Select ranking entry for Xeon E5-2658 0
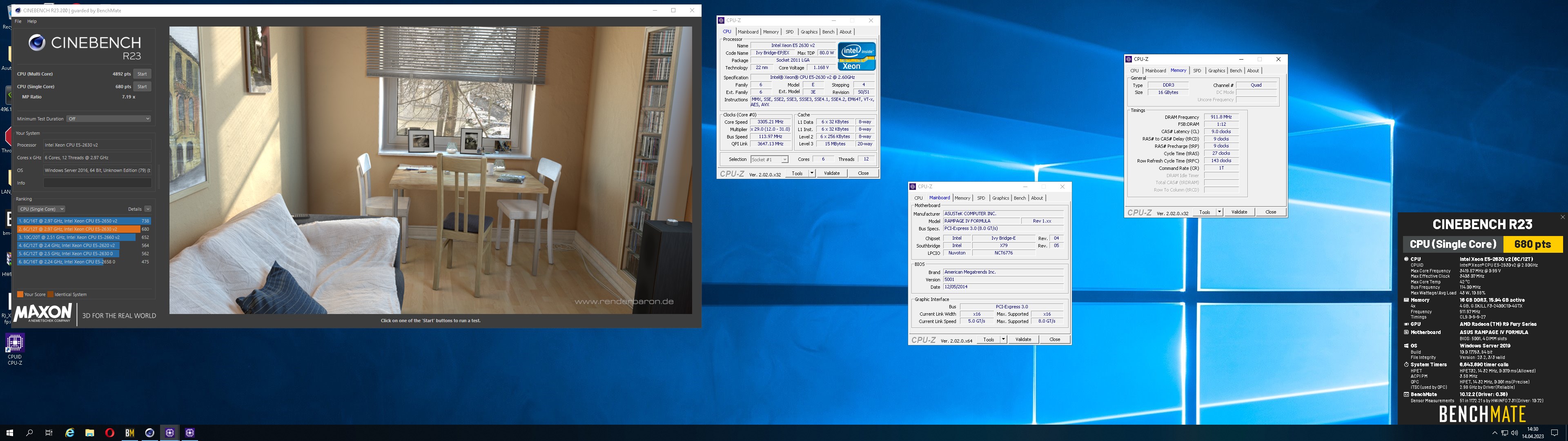Viewport: 1568px width, 441px height. point(84,262)
